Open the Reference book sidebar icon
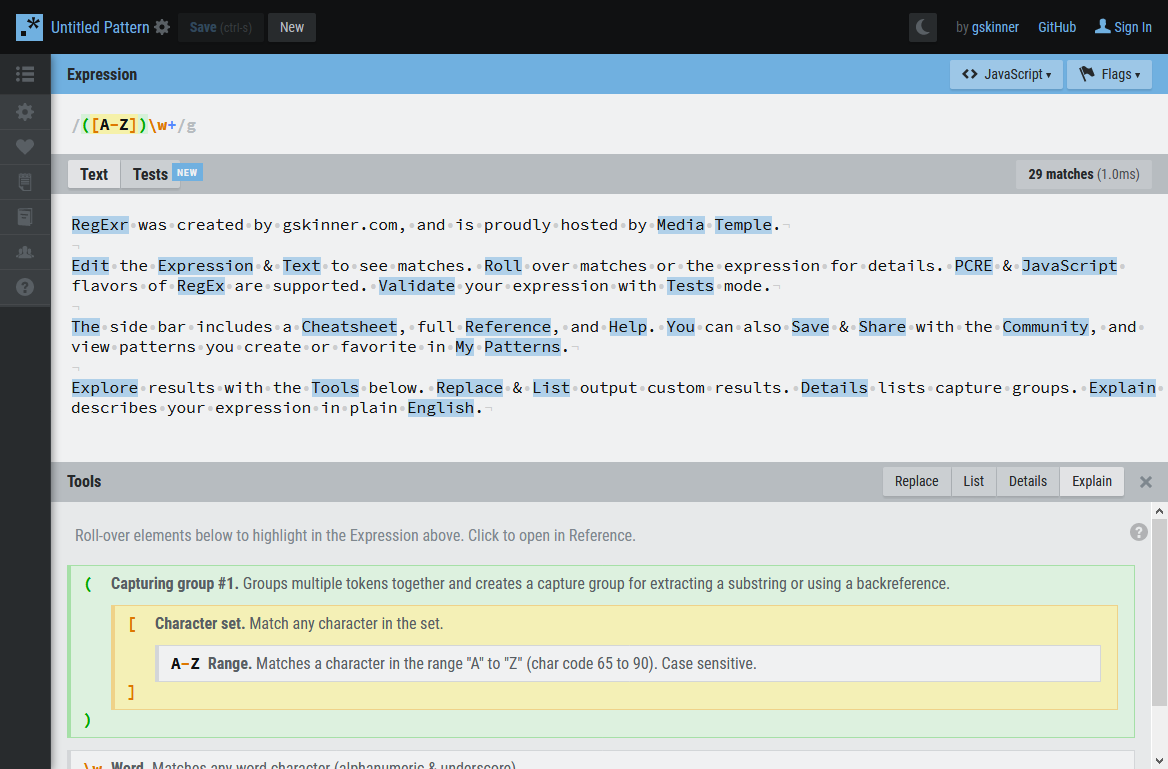The image size is (1168, 769). 25,217
